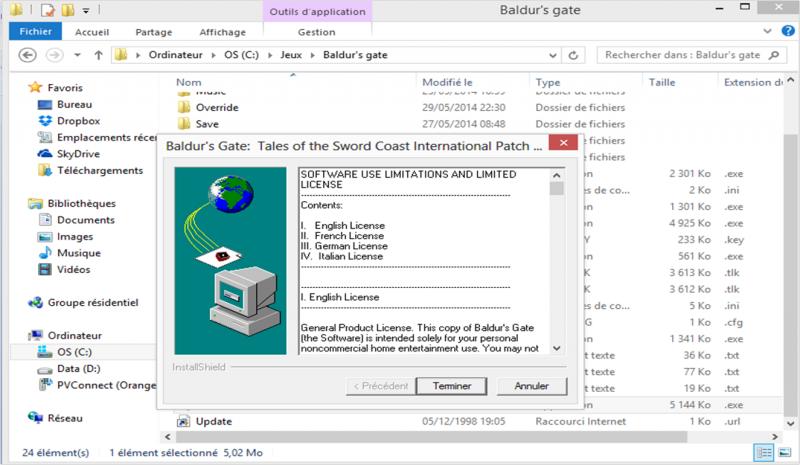
Task: Go up one folder level arrow
Action: pyautogui.click(x=98, y=55)
